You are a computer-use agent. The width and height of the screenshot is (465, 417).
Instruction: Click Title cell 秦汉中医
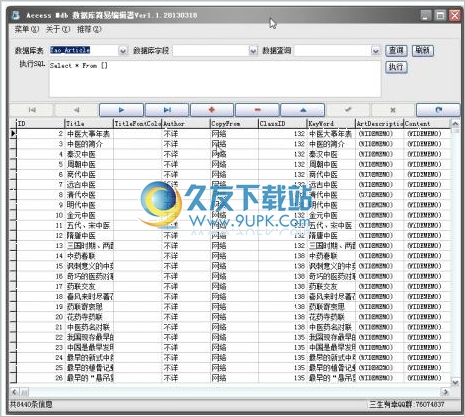coord(89,154)
